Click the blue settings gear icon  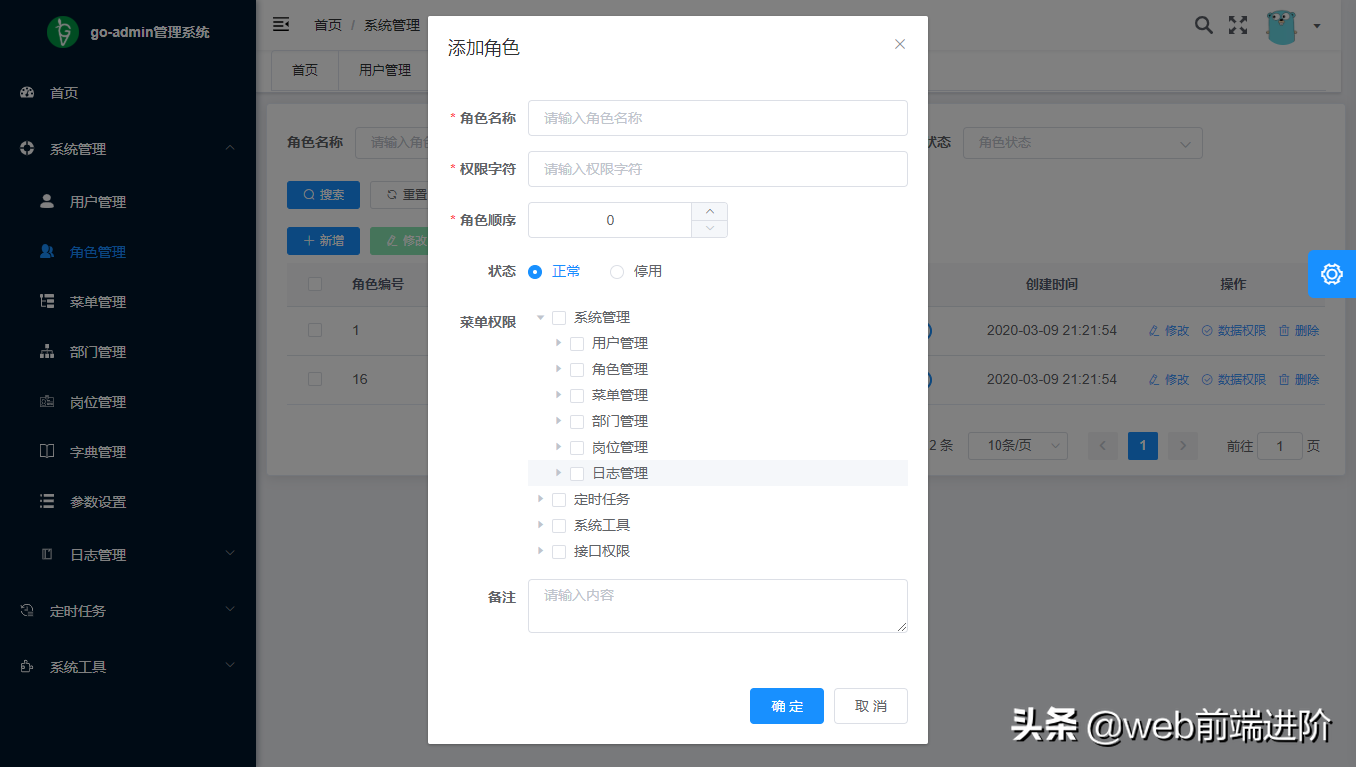click(1331, 274)
